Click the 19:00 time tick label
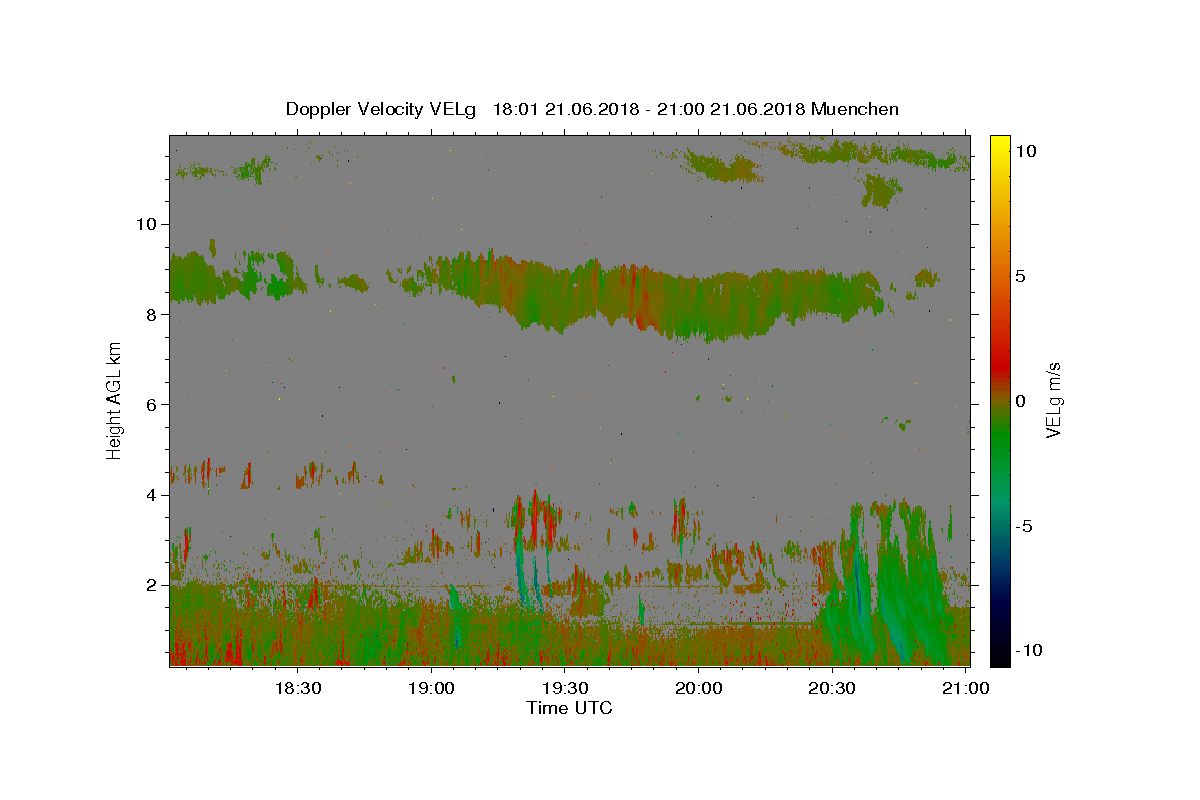Screen dimensions: 1200x800 (432, 688)
